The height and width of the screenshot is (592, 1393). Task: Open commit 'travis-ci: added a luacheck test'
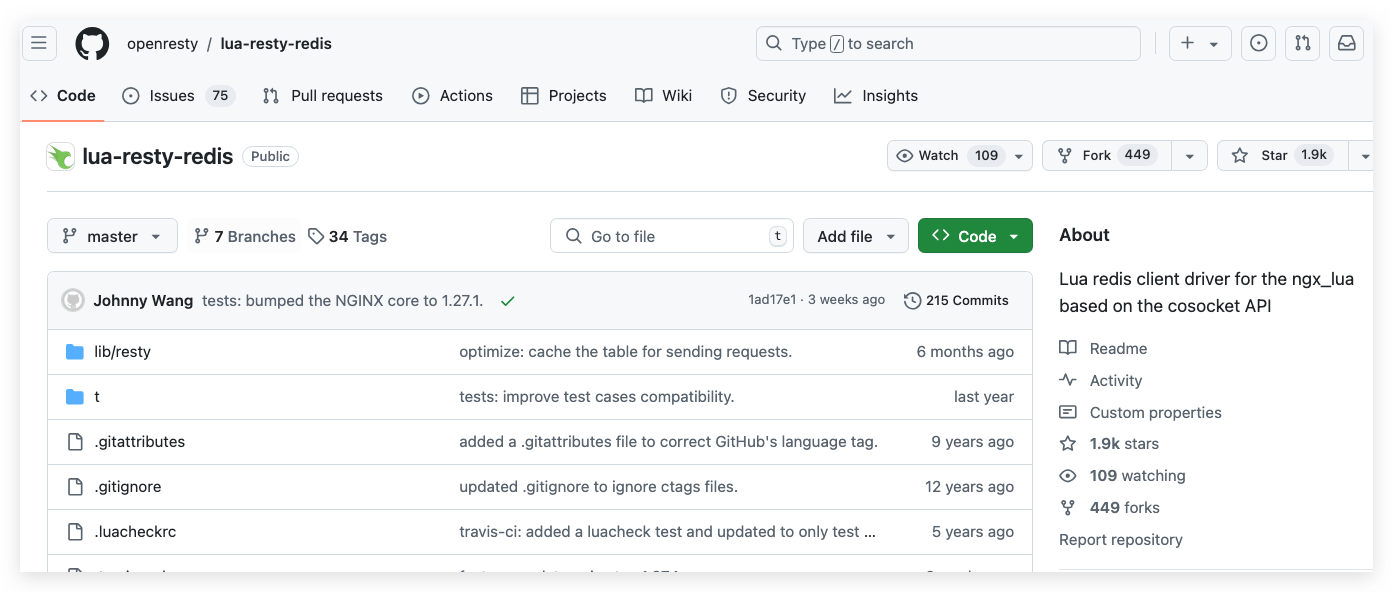tap(667, 532)
